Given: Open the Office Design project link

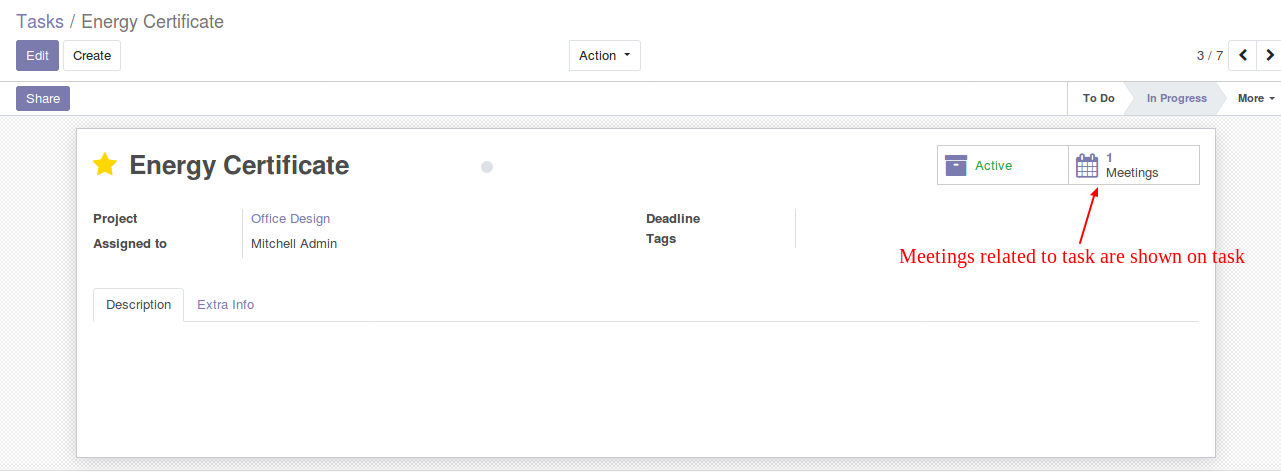Looking at the screenshot, I should 290,219.
